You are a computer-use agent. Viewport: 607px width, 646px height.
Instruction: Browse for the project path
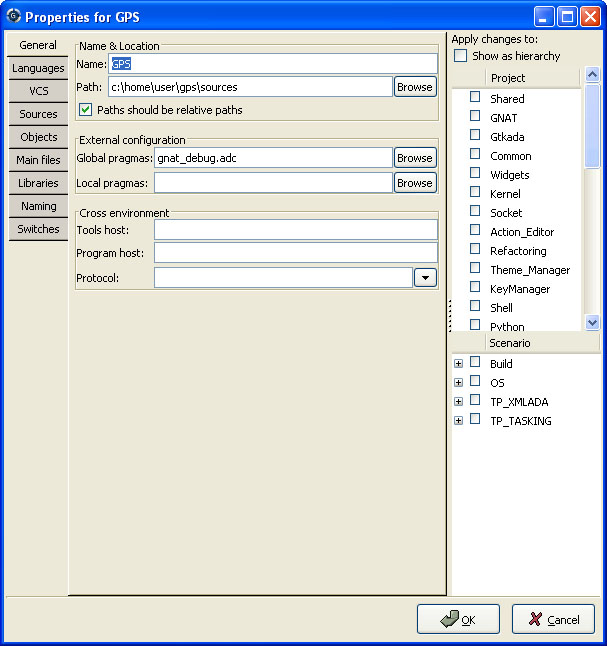[415, 87]
